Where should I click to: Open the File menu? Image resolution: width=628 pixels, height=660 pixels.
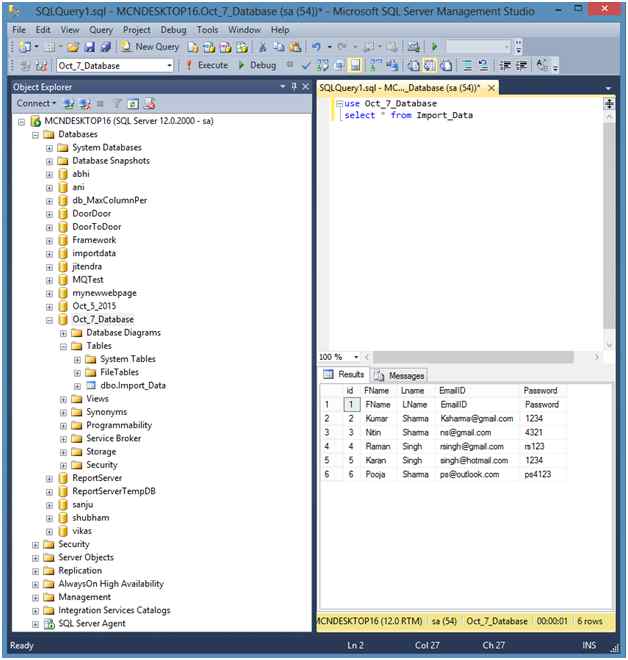(19, 30)
